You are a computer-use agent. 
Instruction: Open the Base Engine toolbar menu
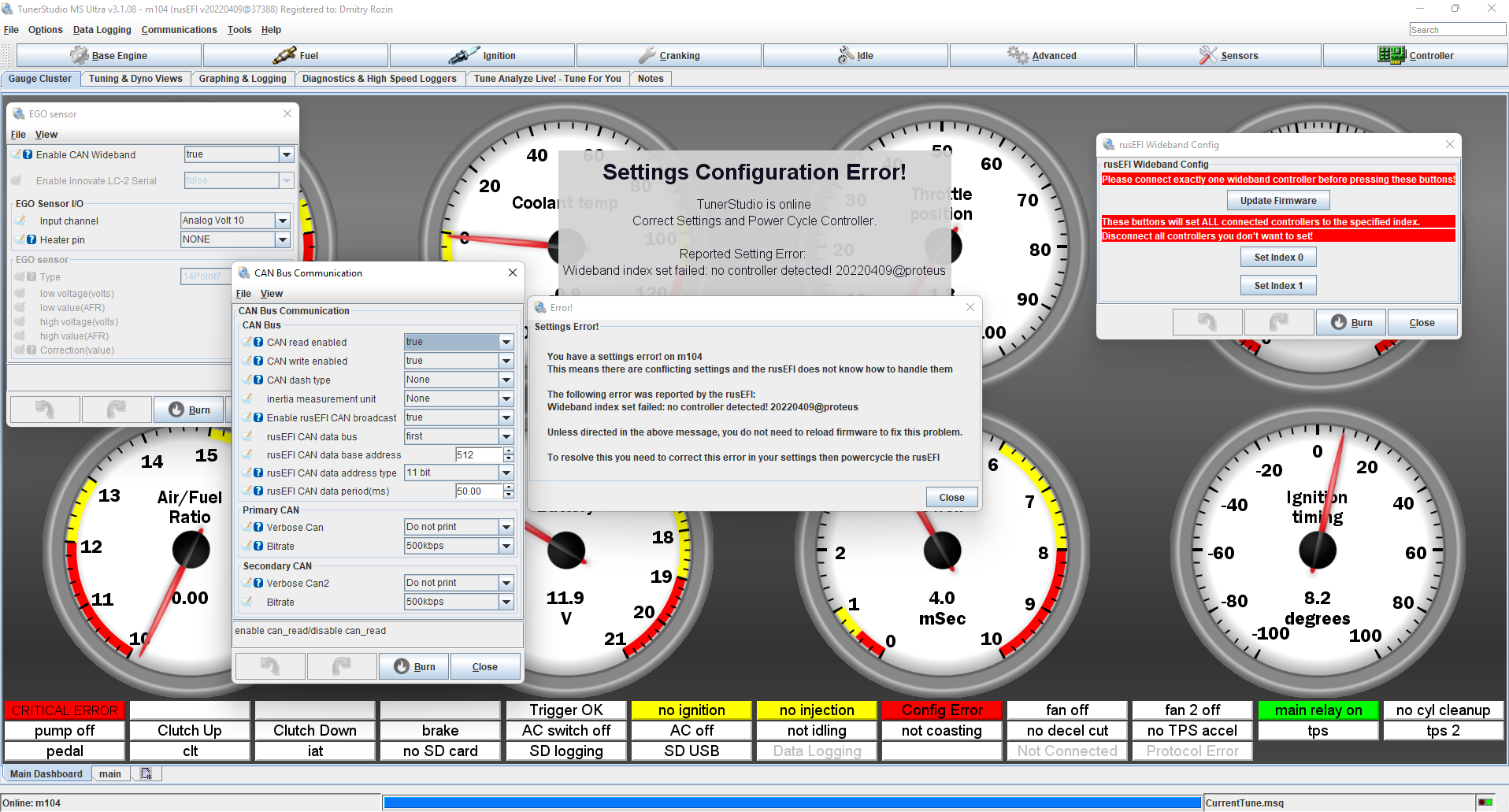click(109, 55)
